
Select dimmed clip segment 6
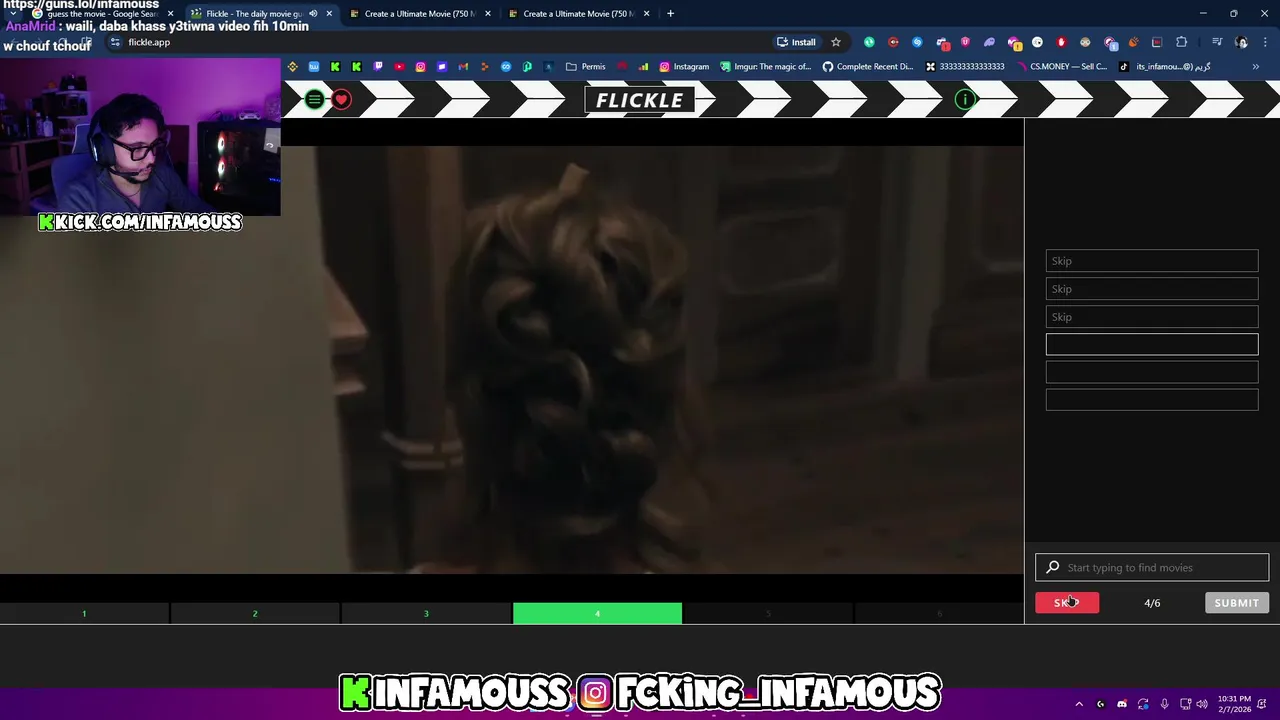pos(939,614)
